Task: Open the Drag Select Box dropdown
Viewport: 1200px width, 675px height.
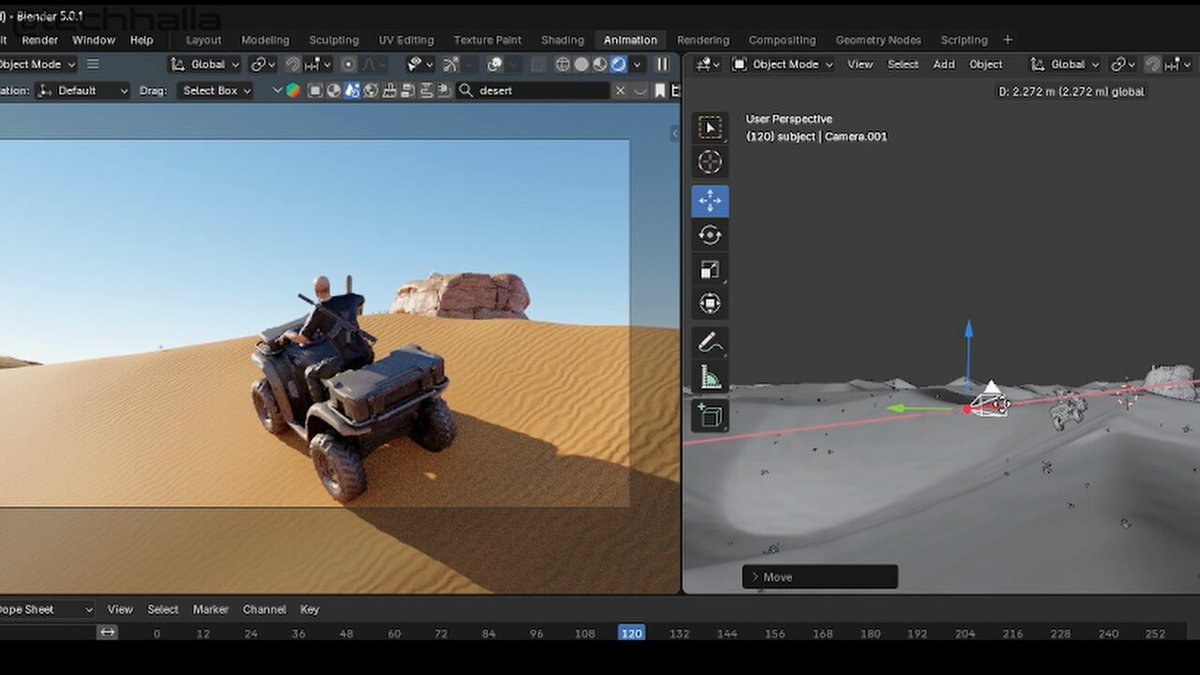Action: 215,90
